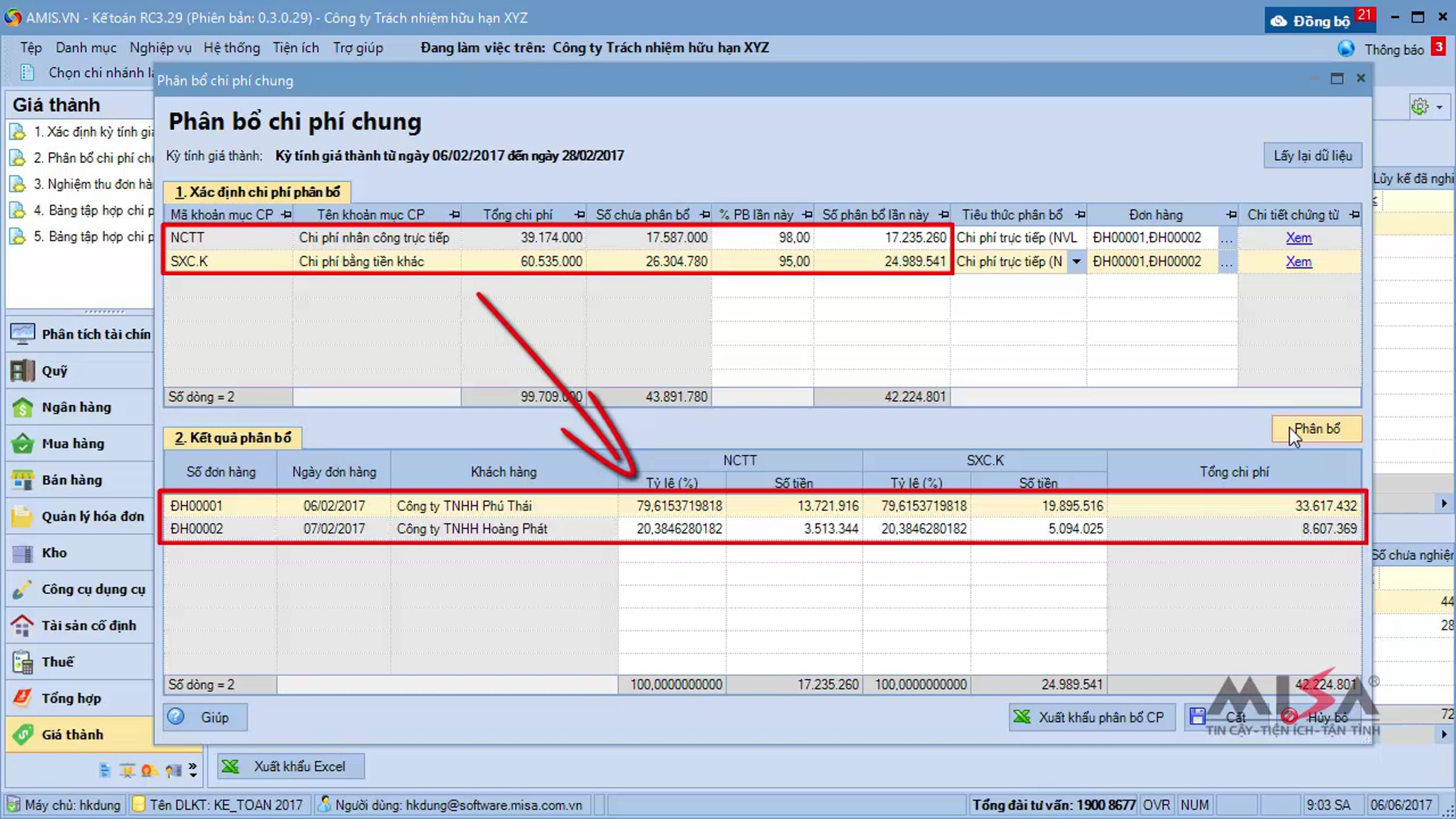Click the Excel icon on Xuất khẩu phân bổ CP

1022,717
